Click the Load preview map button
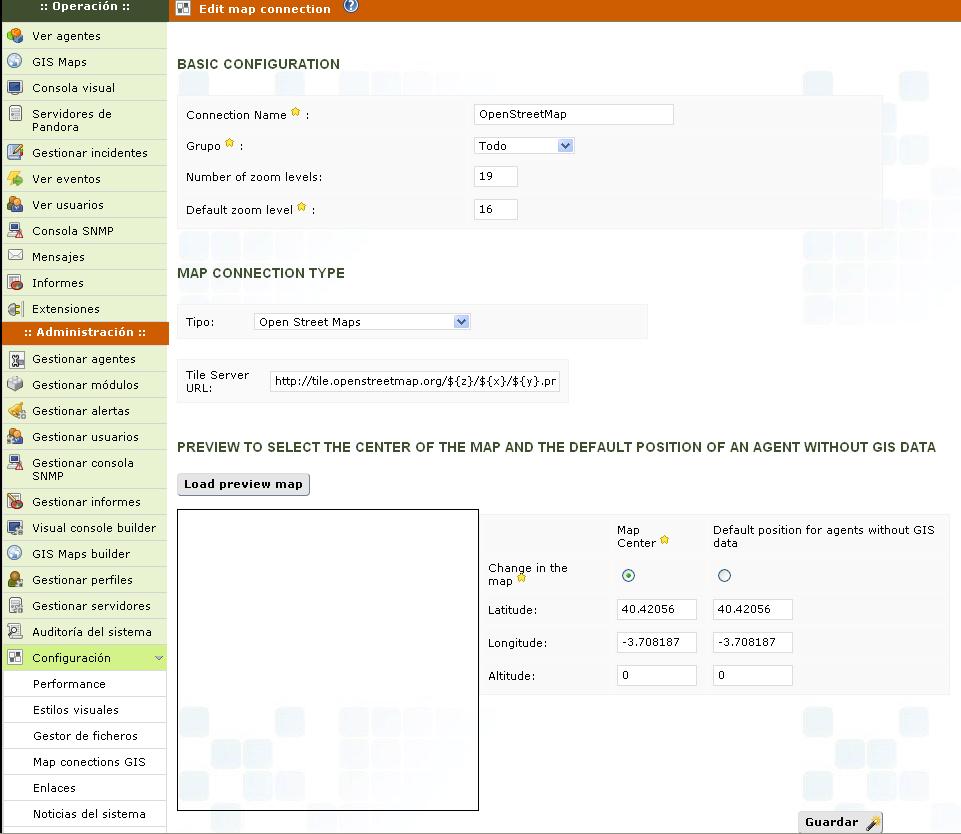This screenshot has width=961, height=834. 243,484
